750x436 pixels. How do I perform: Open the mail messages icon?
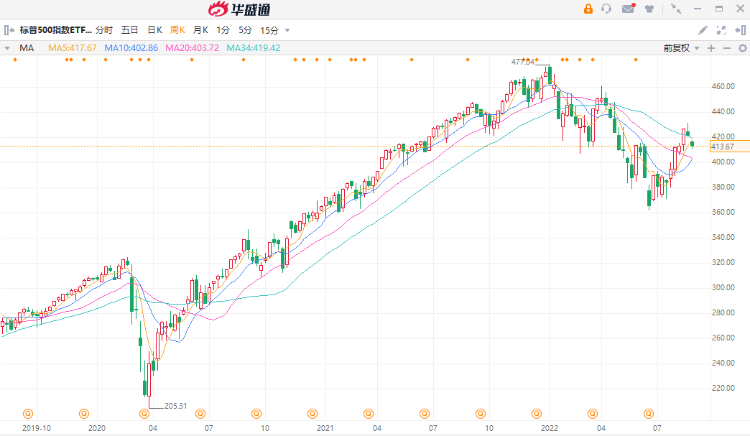(x=628, y=8)
